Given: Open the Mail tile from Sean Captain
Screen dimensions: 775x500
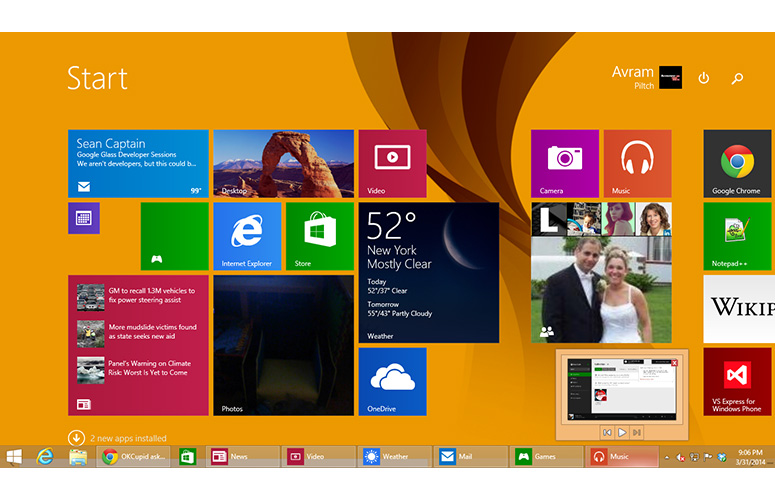Looking at the screenshot, I should point(138,164).
